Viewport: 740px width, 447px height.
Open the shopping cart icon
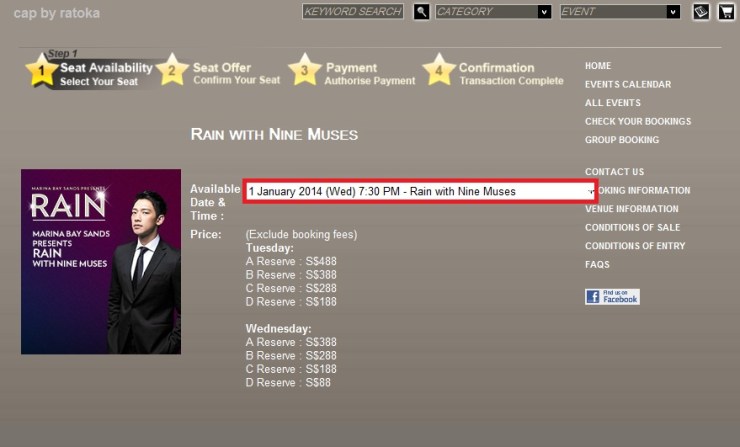tap(726, 12)
